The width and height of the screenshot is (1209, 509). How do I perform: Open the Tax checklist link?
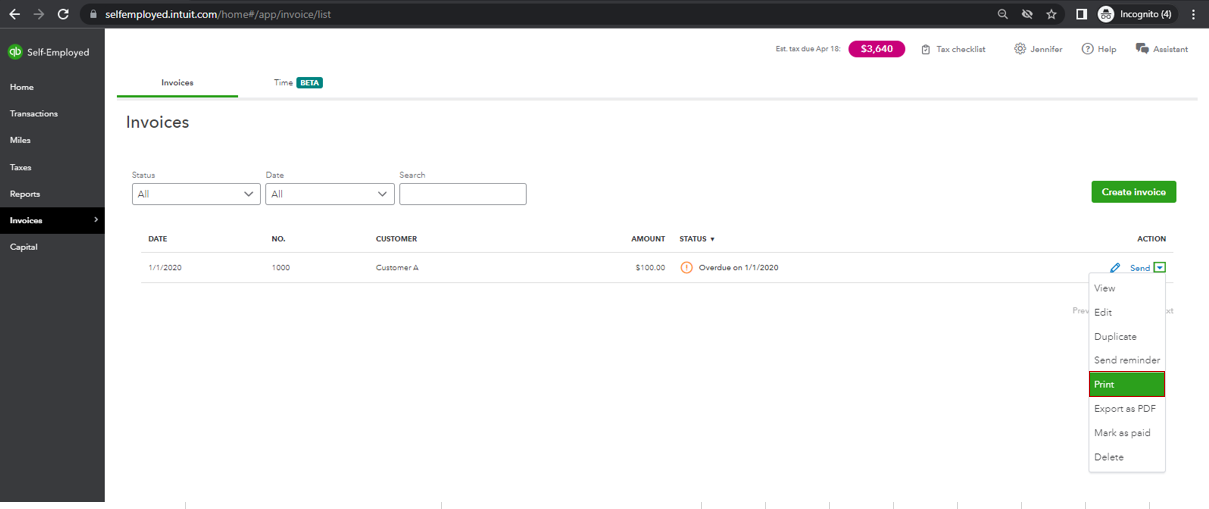(x=961, y=49)
